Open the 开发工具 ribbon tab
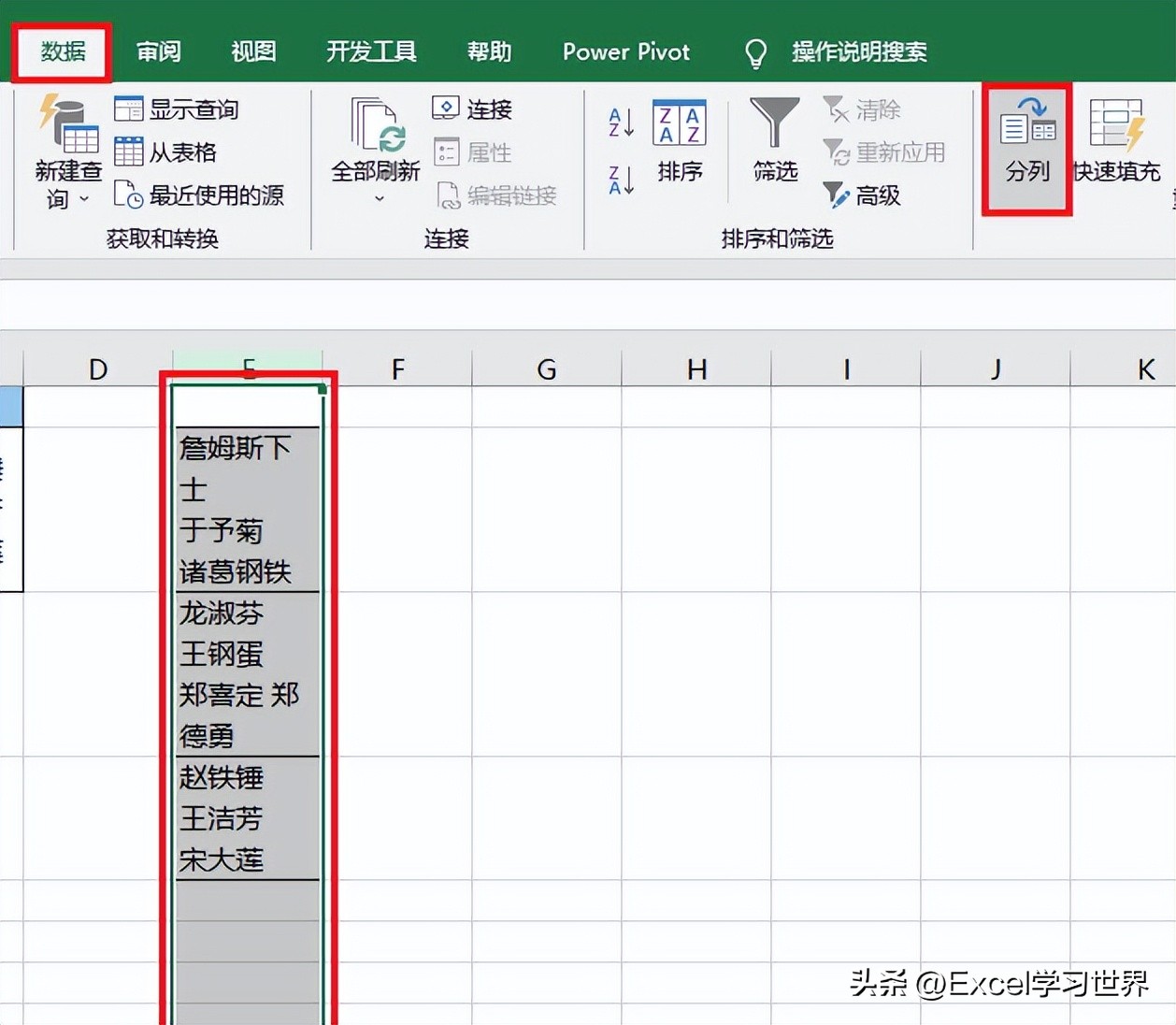Image resolution: width=1176 pixels, height=1025 pixels. [370, 51]
